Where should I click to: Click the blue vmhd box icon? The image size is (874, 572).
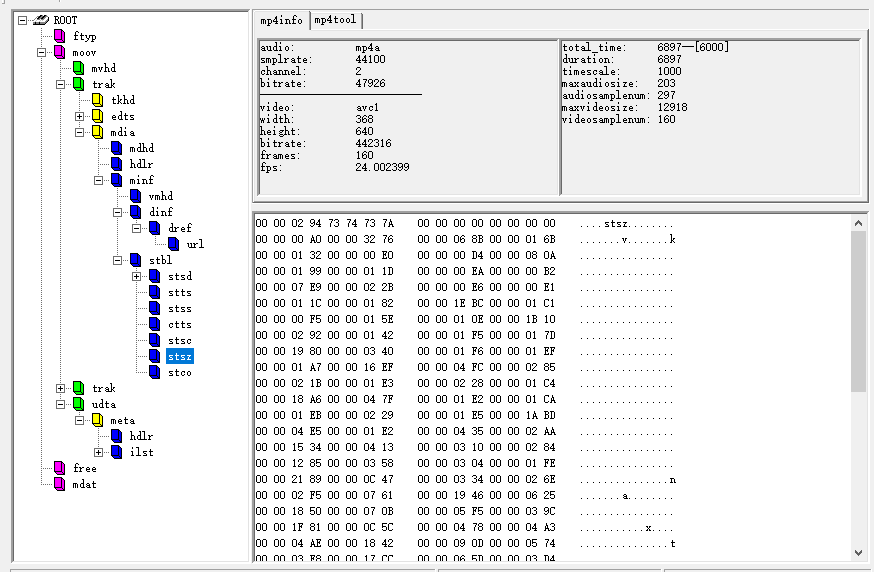point(135,196)
